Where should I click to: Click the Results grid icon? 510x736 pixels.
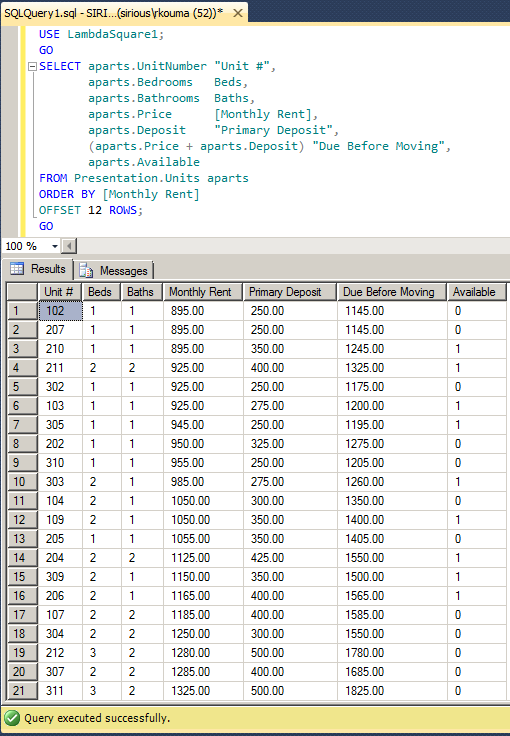17,269
